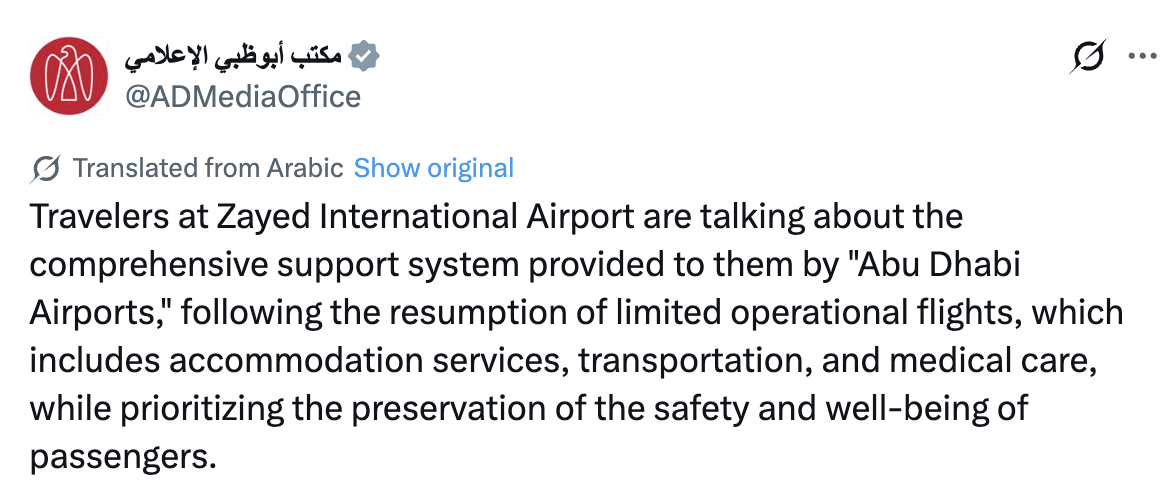Toggle translation with "Show original"
The image size is (1176, 492).
click(433, 168)
